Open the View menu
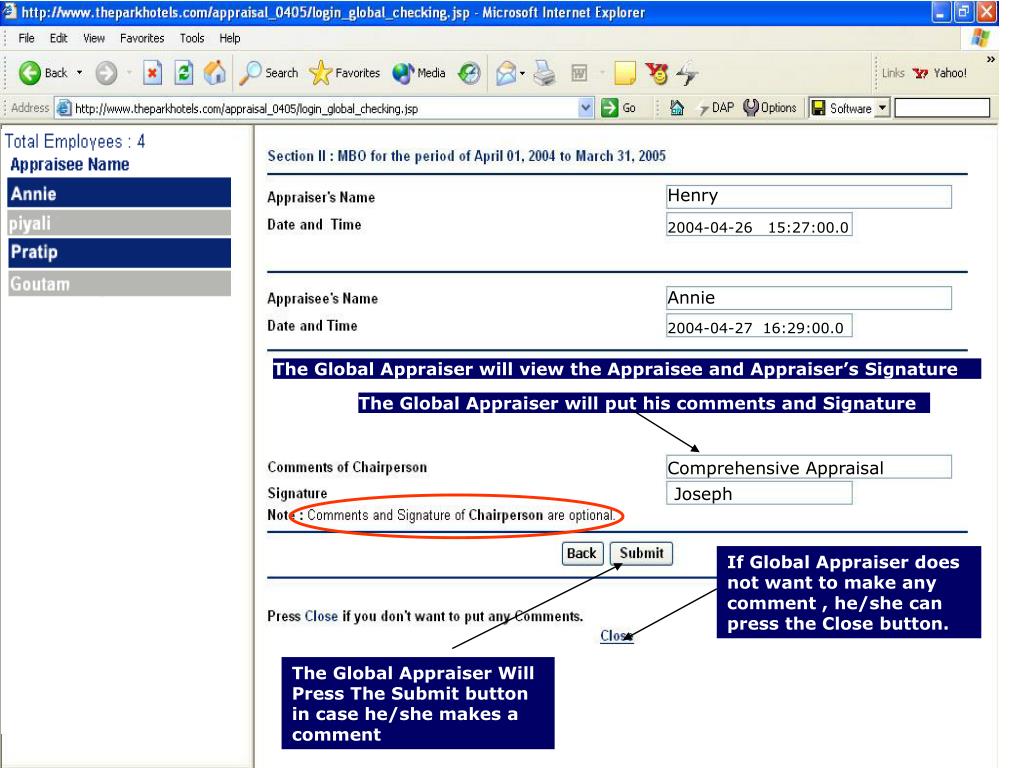The image size is (1024, 768). [94, 38]
